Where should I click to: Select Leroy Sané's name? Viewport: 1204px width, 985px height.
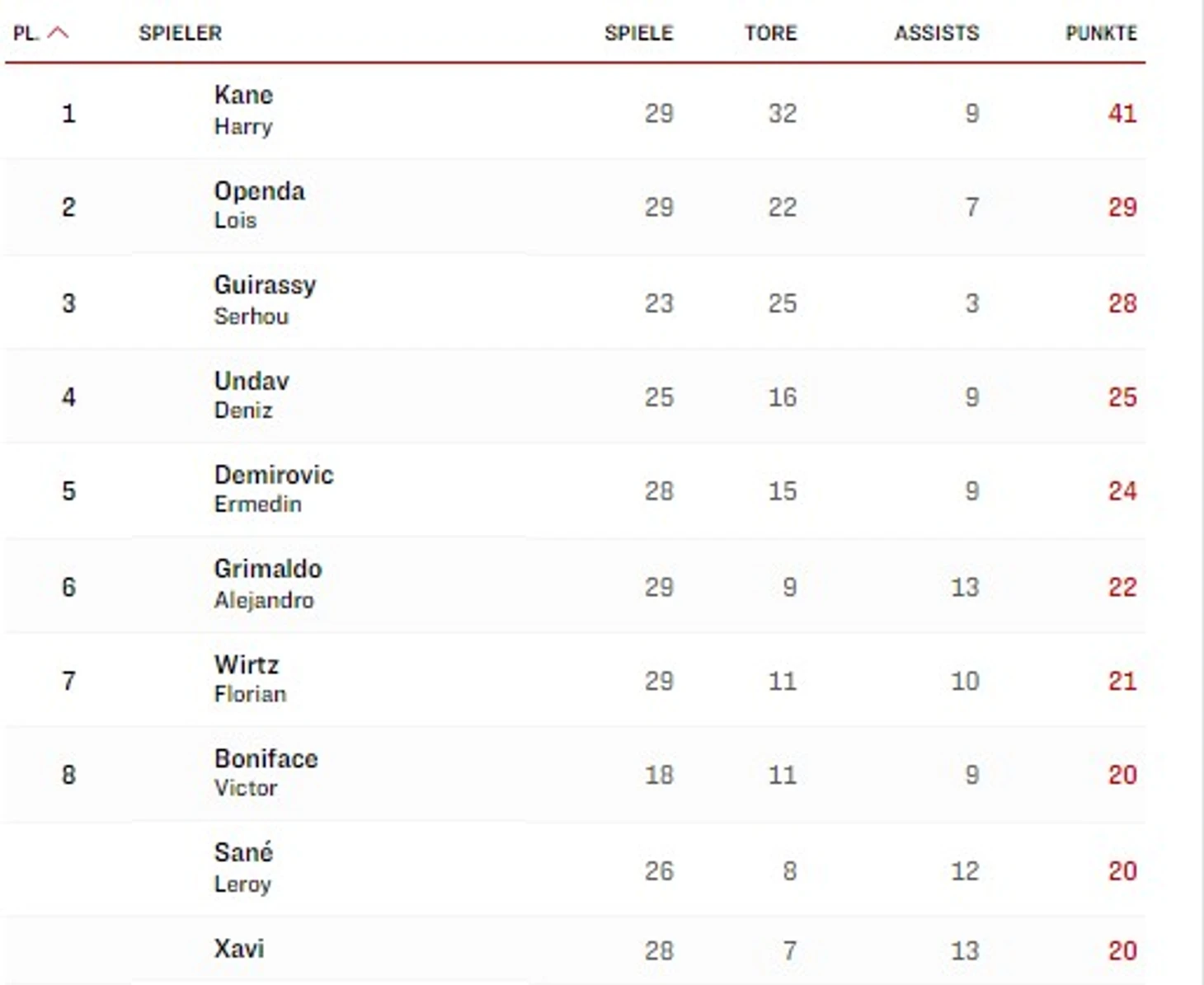coord(243,868)
